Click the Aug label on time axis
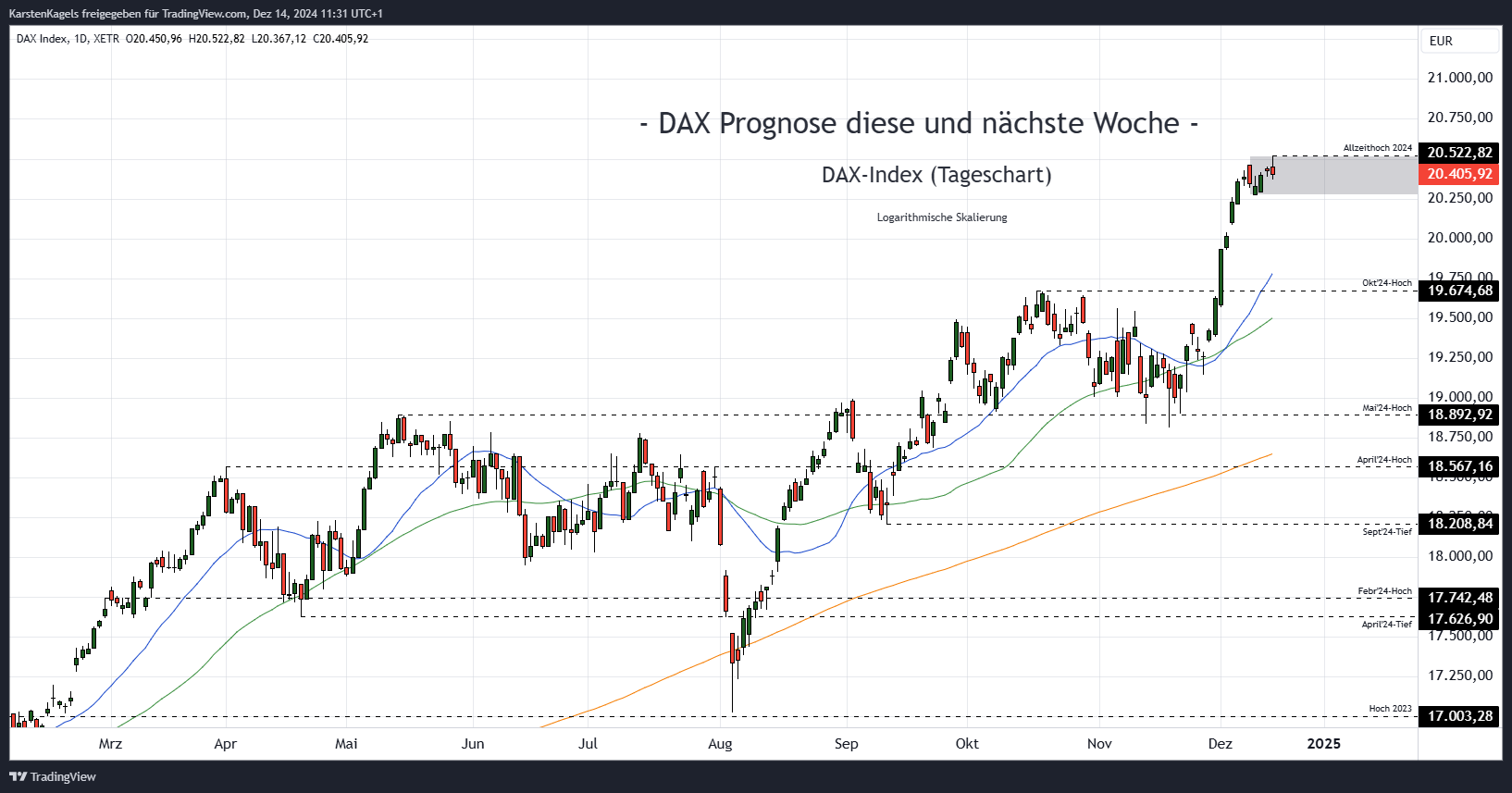Screen dimensions: 1512x793 point(720,744)
